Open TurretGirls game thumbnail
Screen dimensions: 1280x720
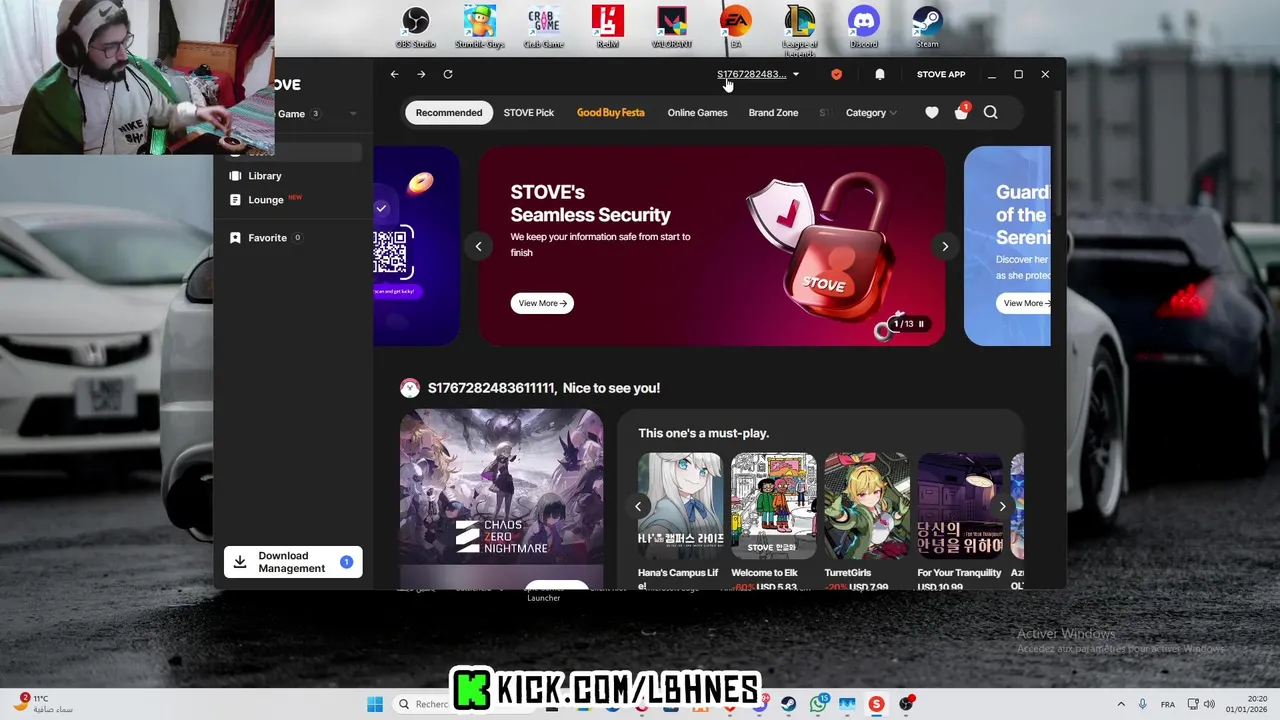click(x=867, y=506)
